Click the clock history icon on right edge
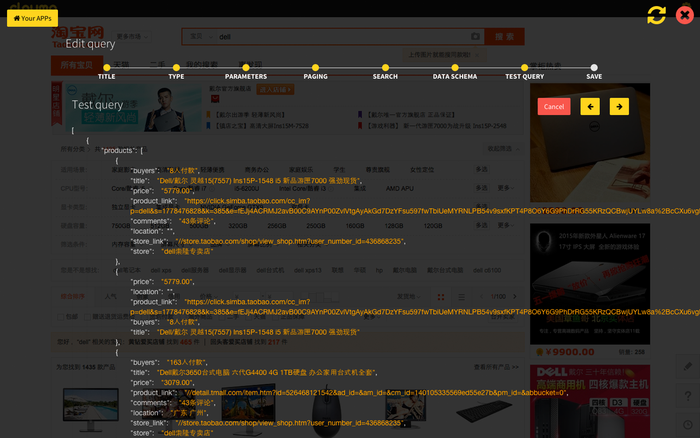 click(x=688, y=425)
